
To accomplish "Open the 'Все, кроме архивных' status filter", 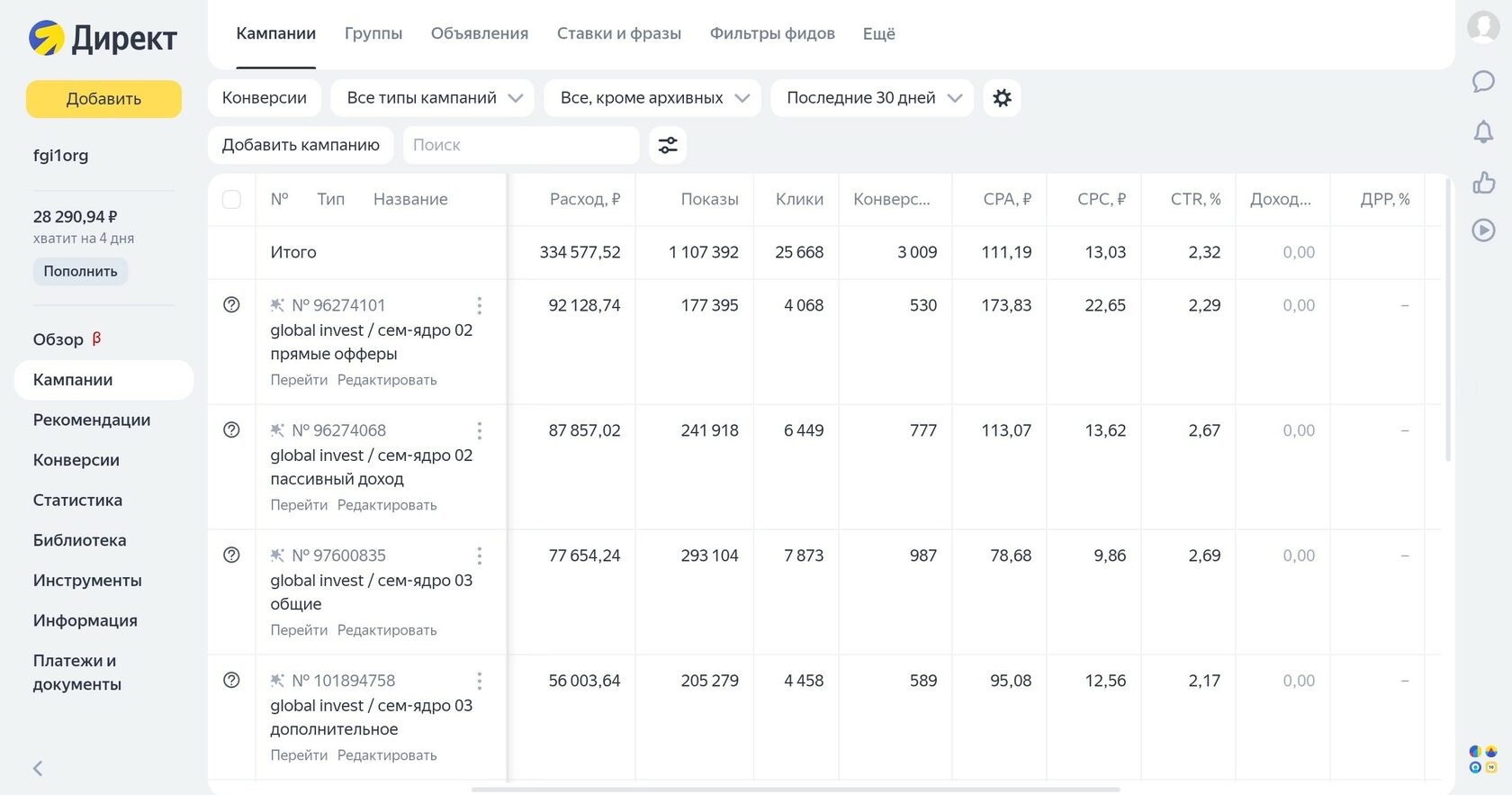I will [x=652, y=98].
